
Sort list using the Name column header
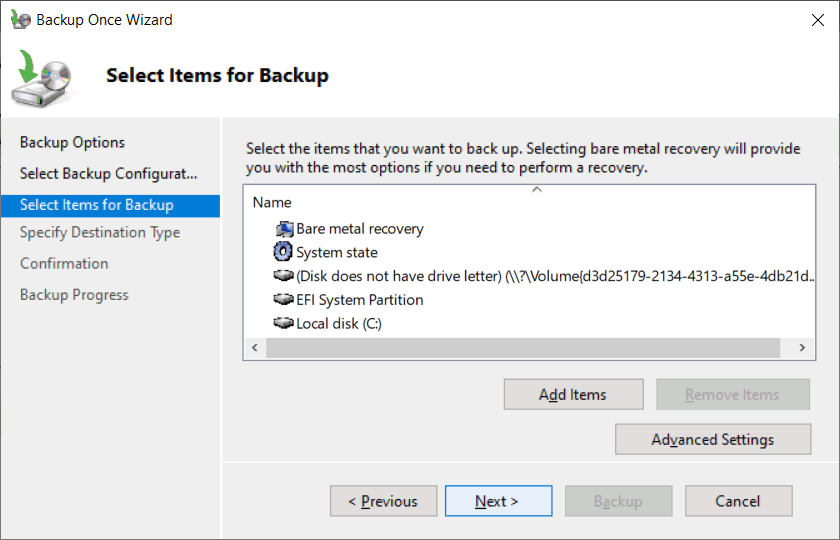click(272, 202)
